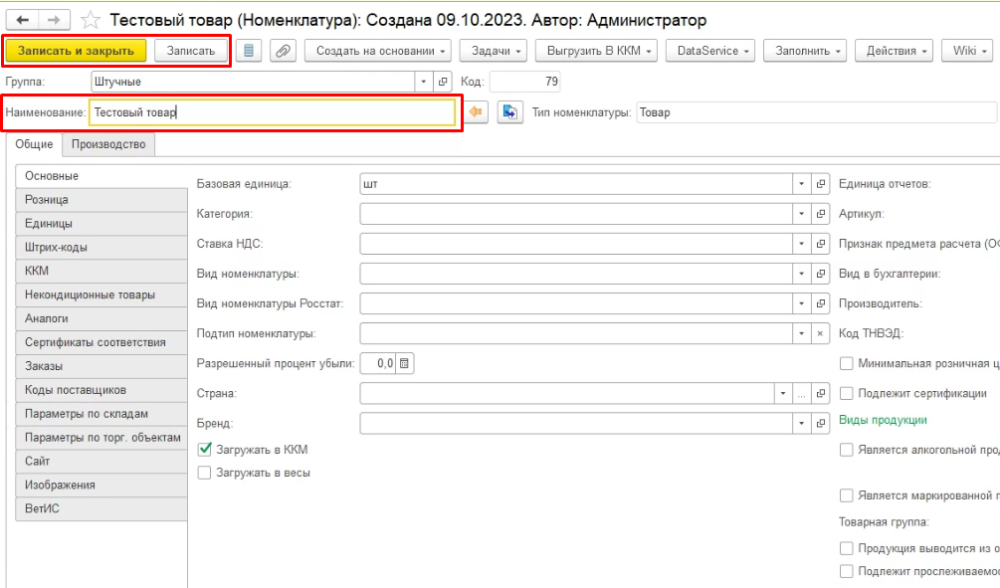This screenshot has width=1000, height=588.
Task: Click the blue copy icon beside Наименование
Action: pos(509,113)
